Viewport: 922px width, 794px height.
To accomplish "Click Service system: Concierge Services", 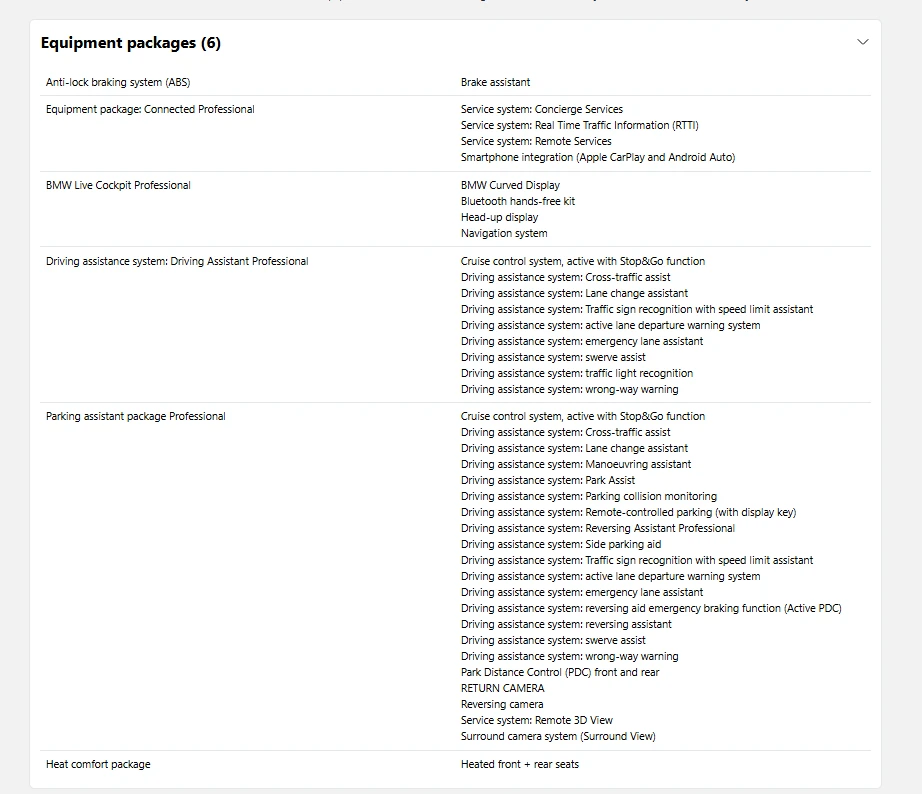I will [542, 109].
